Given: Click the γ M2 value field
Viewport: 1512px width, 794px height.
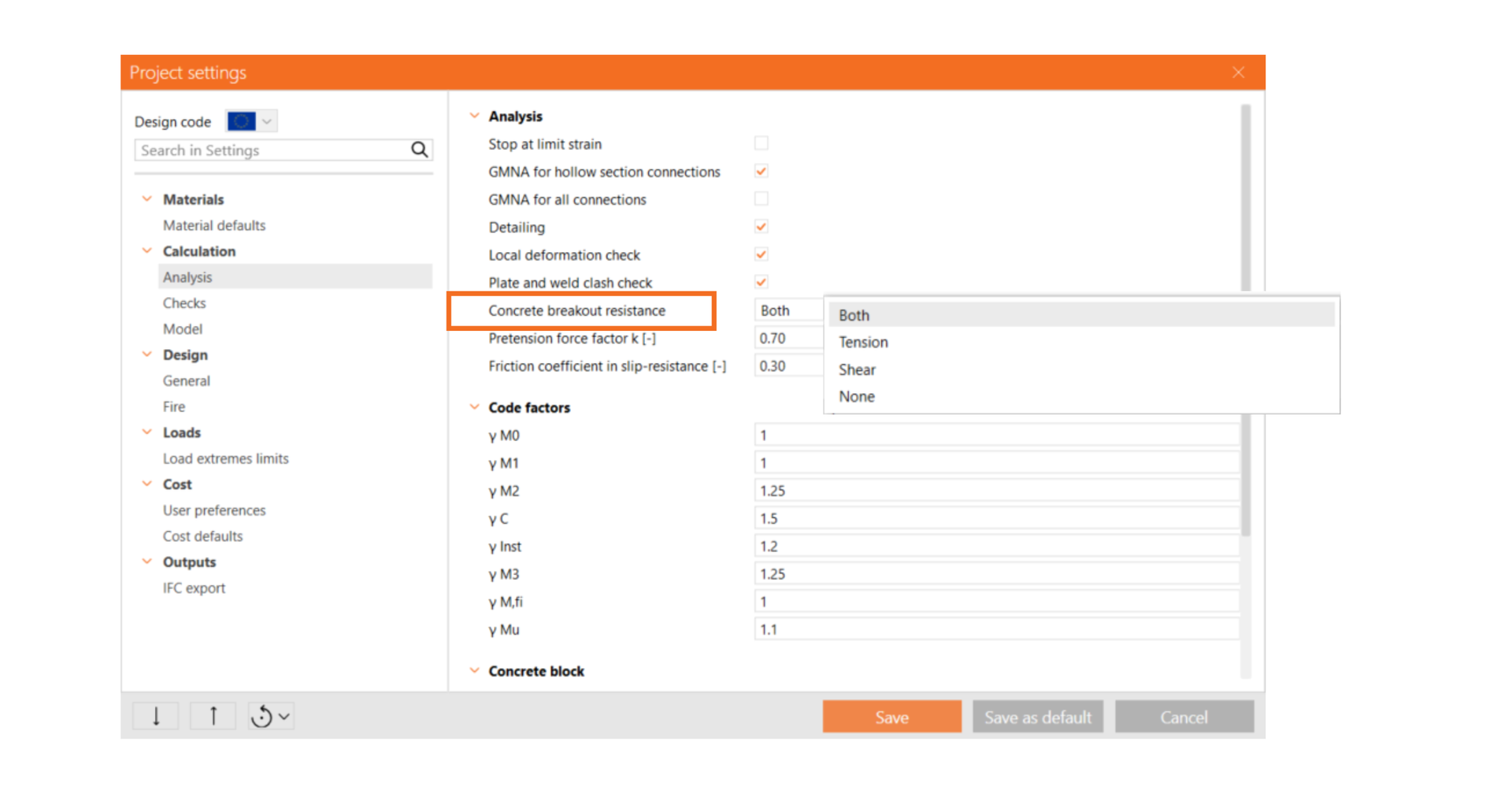Looking at the screenshot, I should point(995,491).
